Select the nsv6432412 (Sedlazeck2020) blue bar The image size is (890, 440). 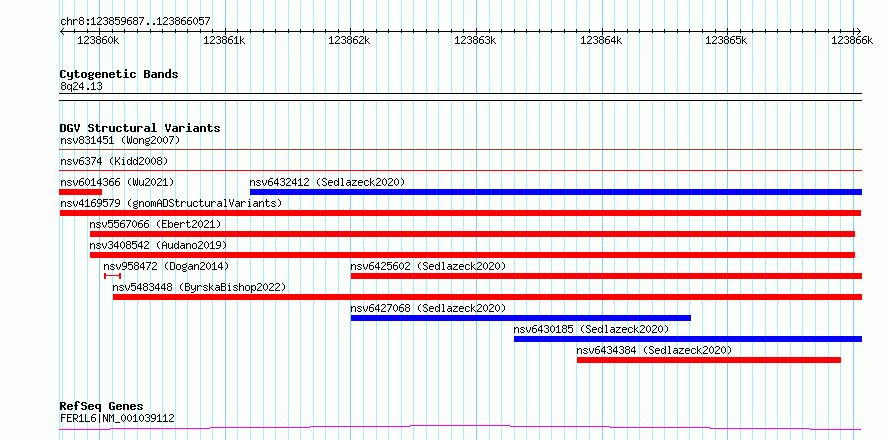(556, 192)
